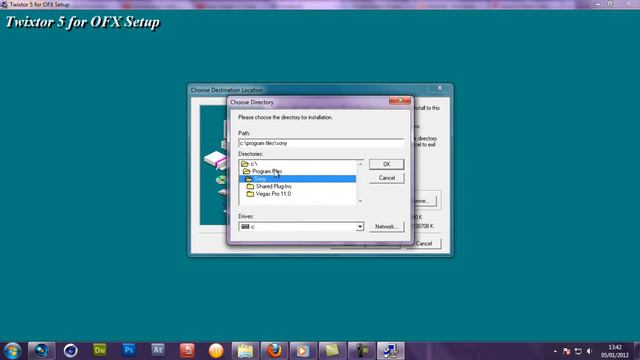Click the Path text field
Viewport: 640px width, 360px height.
[x=321, y=143]
